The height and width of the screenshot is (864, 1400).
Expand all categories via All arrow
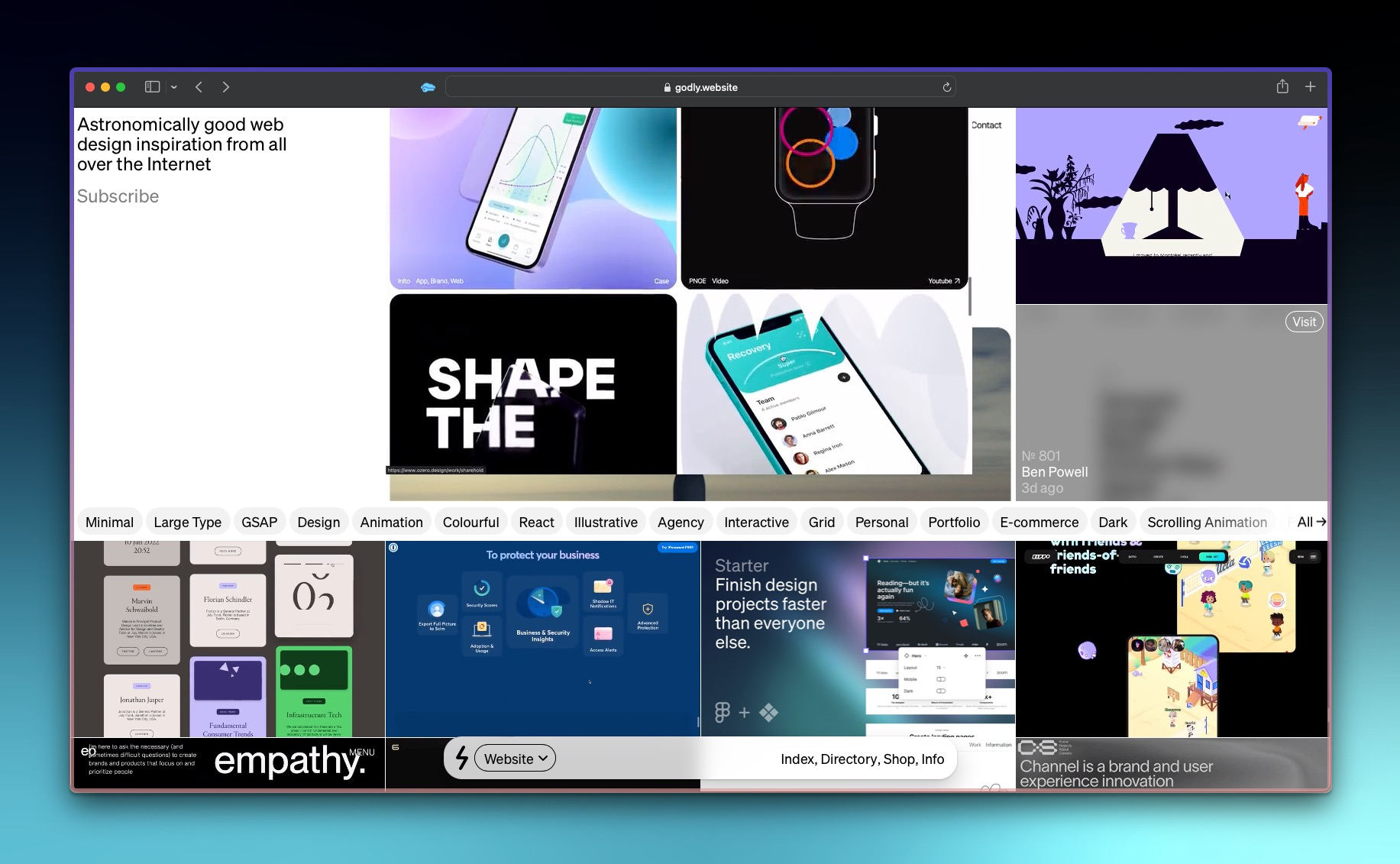click(1309, 522)
